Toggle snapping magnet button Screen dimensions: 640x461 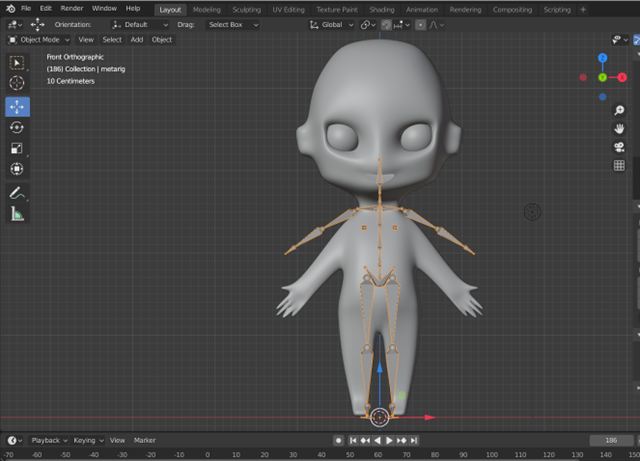[386, 25]
